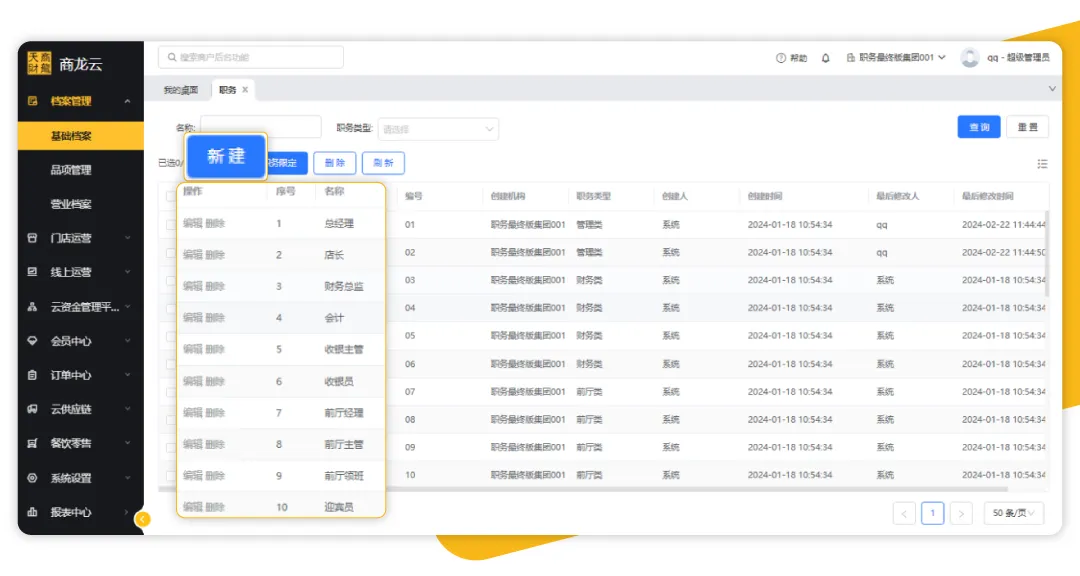1080x576 pixels.
Task: Click the user avatar icon
Action: pyautogui.click(x=970, y=58)
